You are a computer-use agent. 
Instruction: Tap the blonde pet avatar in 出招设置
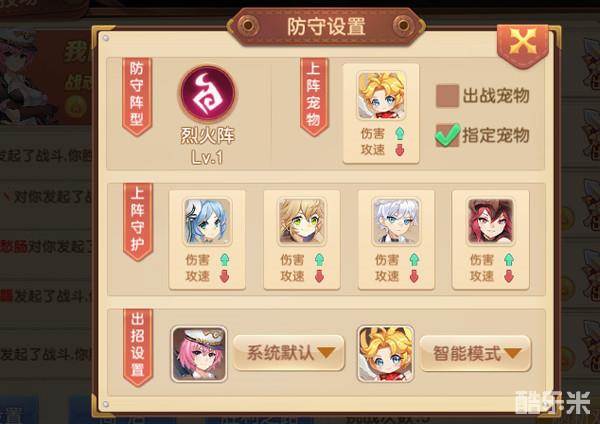(386, 354)
